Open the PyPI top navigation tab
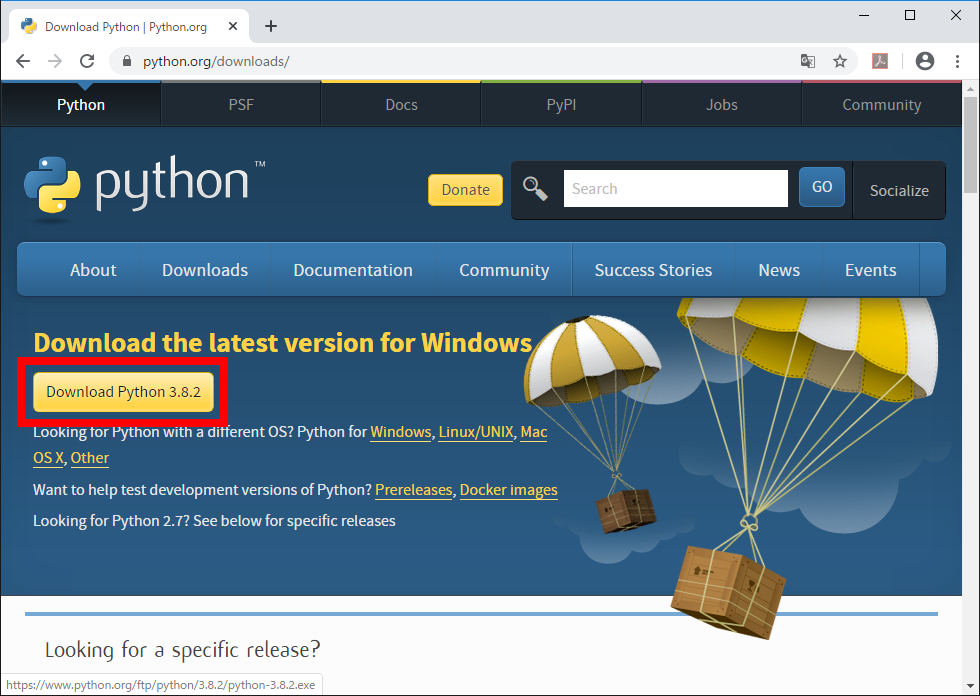The width and height of the screenshot is (980, 696). point(561,104)
